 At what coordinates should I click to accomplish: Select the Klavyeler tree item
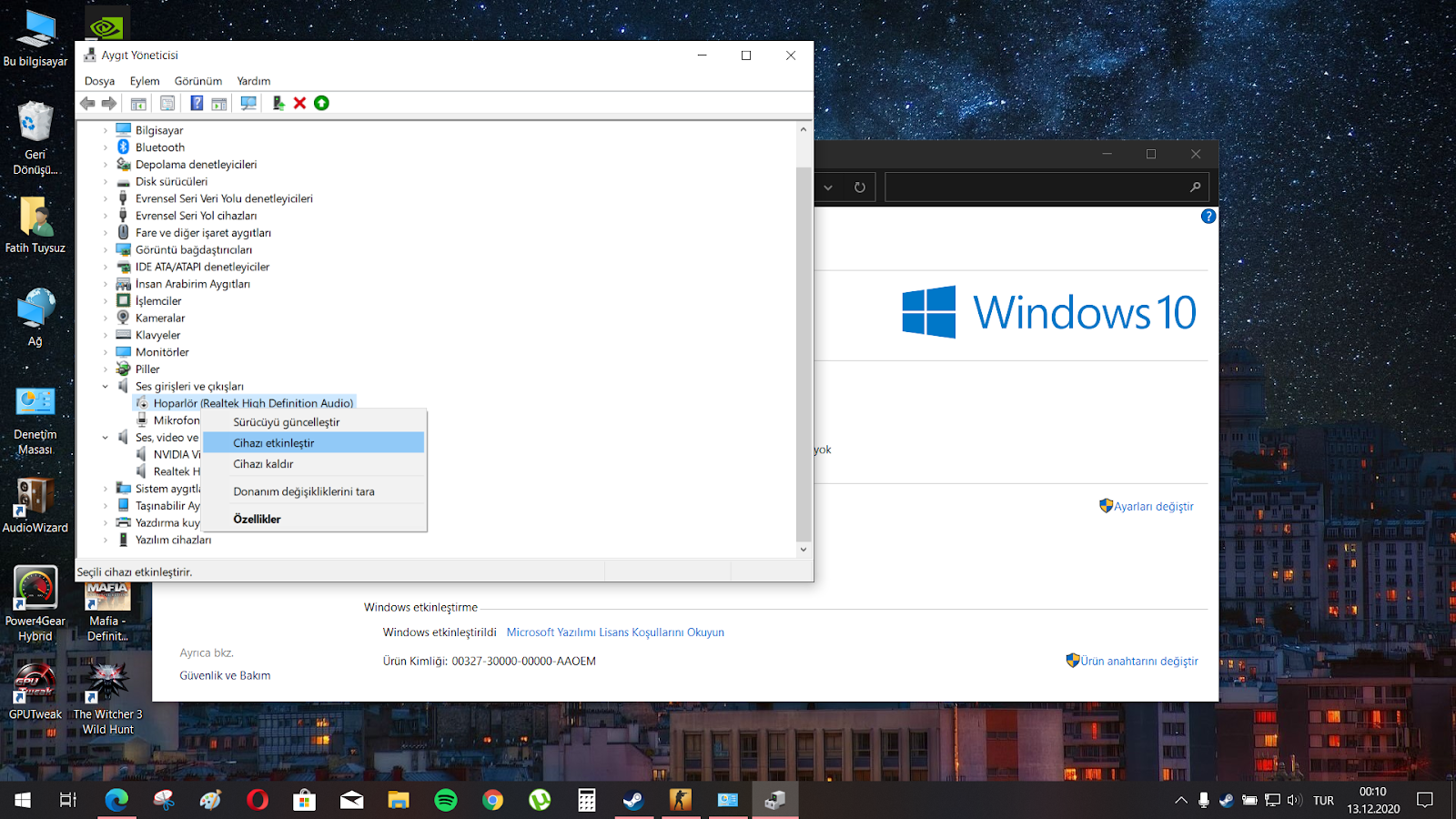(x=157, y=336)
